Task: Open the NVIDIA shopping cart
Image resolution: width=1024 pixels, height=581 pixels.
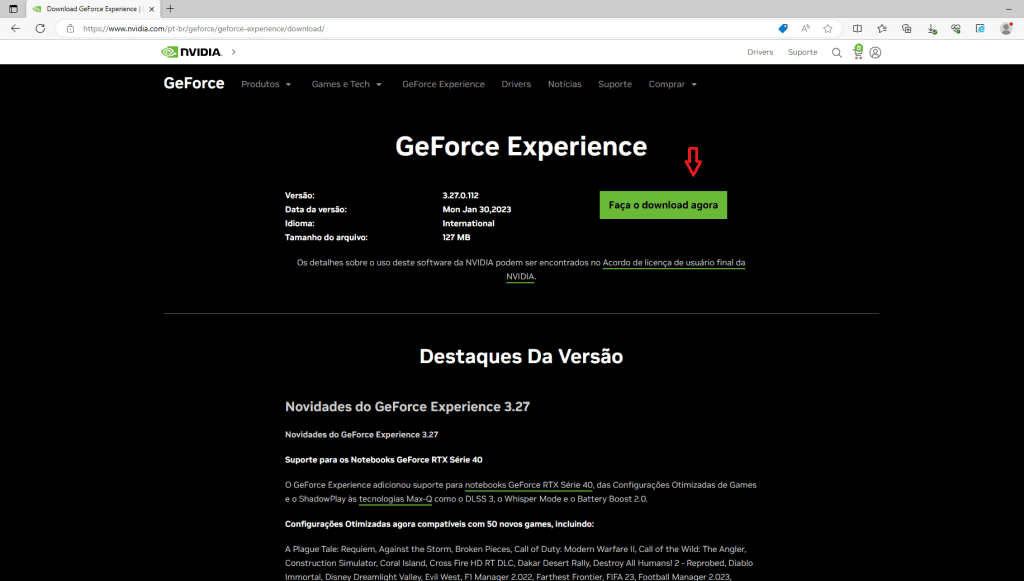Action: point(857,52)
